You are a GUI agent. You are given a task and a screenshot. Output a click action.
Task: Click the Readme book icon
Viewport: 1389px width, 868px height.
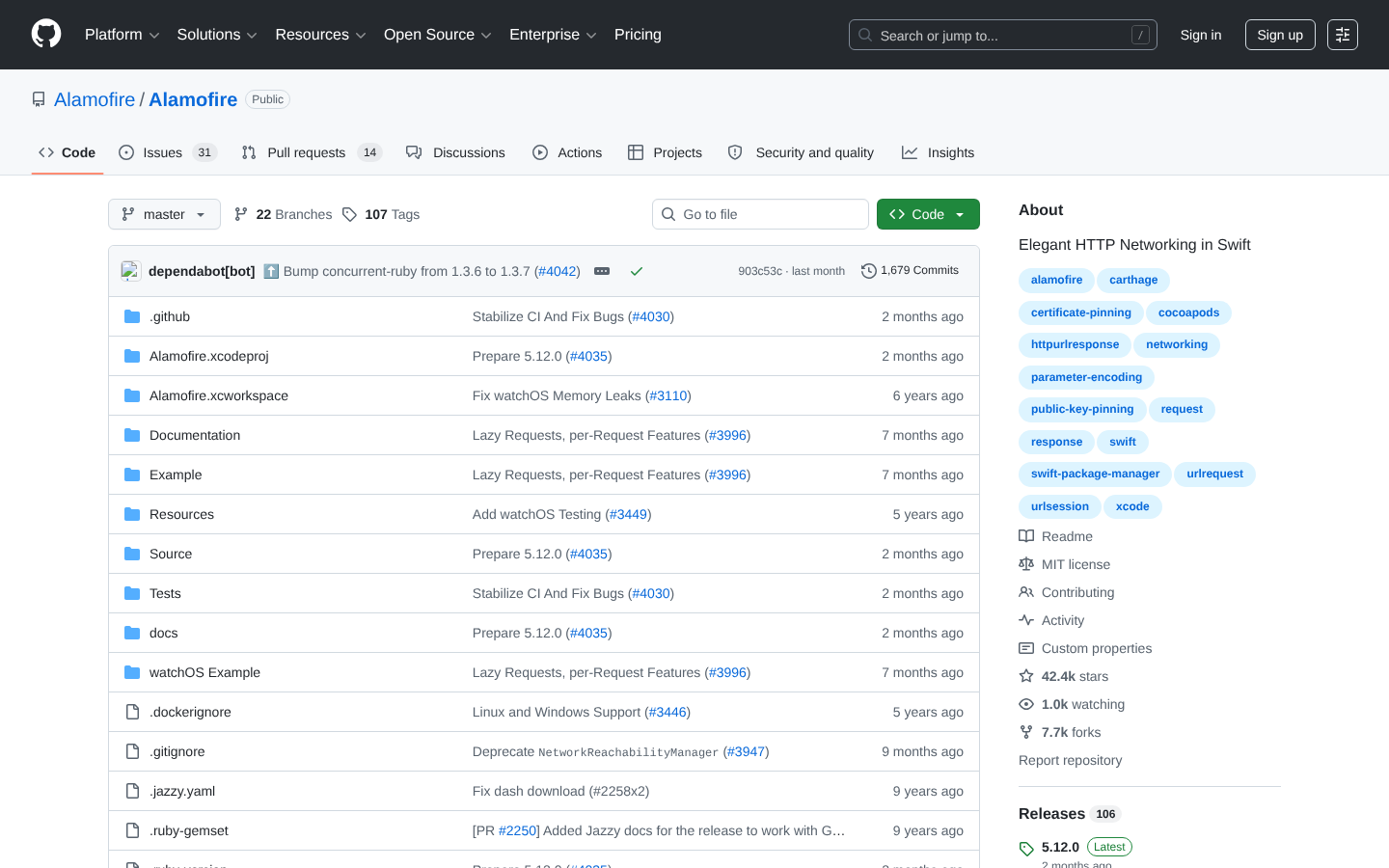point(1026,536)
